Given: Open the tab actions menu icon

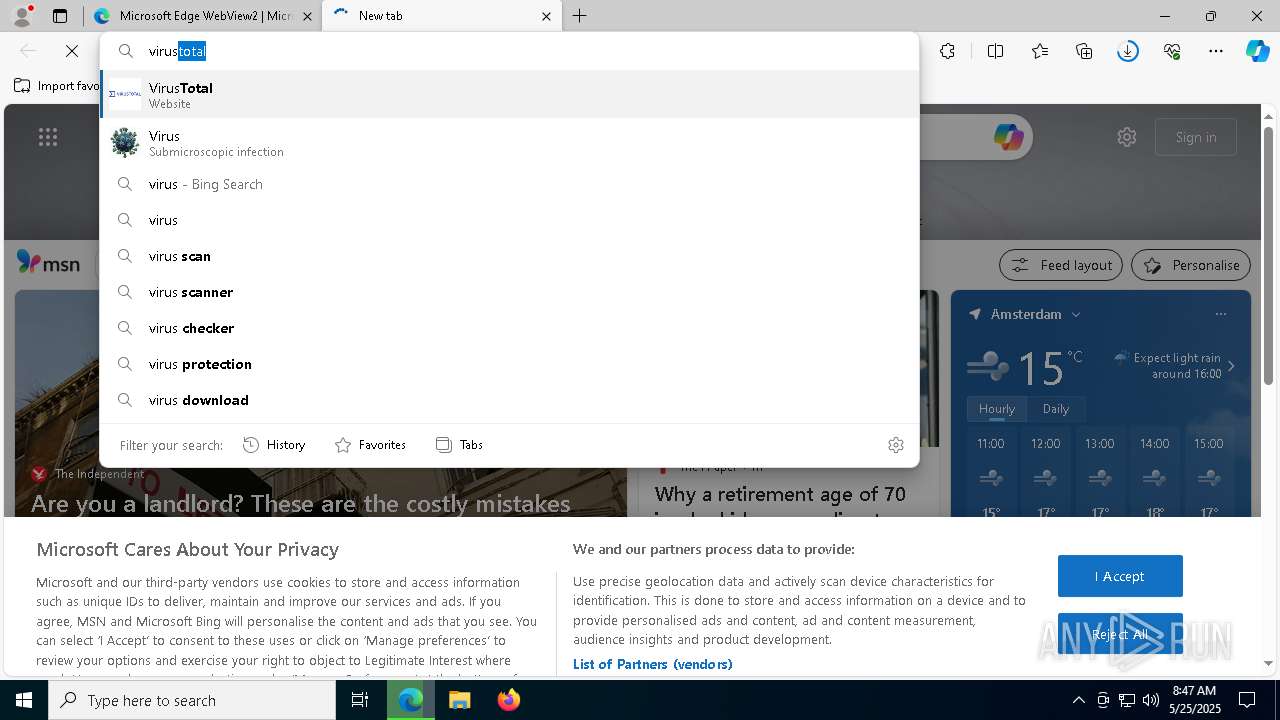Looking at the screenshot, I should click(x=60, y=16).
